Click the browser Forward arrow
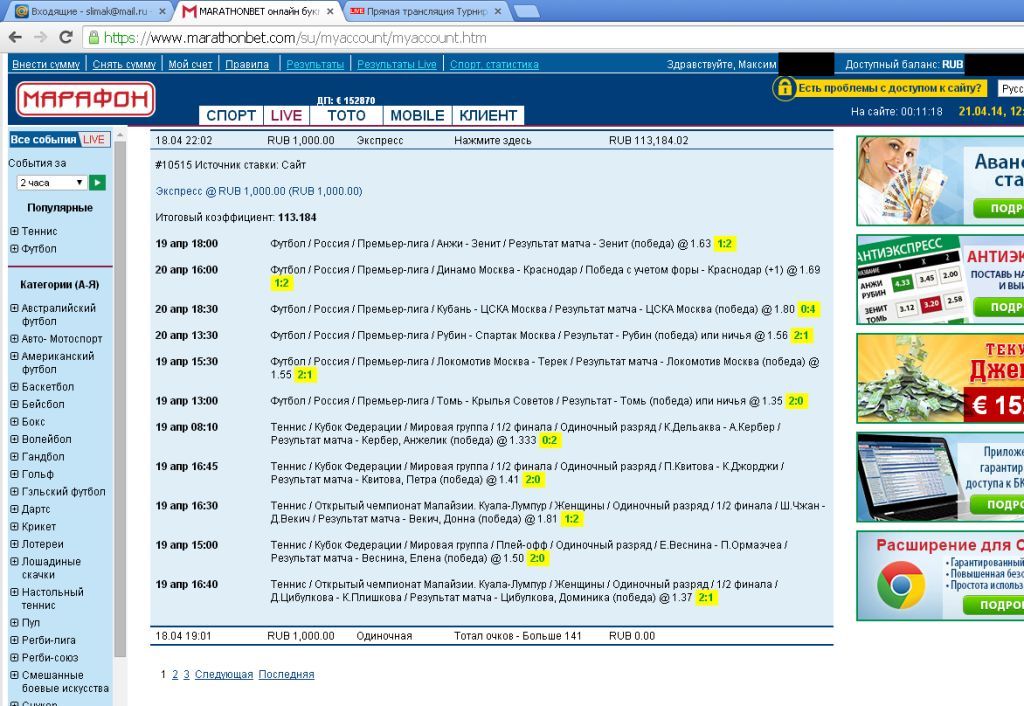This screenshot has height=706, width=1024. click(40, 37)
